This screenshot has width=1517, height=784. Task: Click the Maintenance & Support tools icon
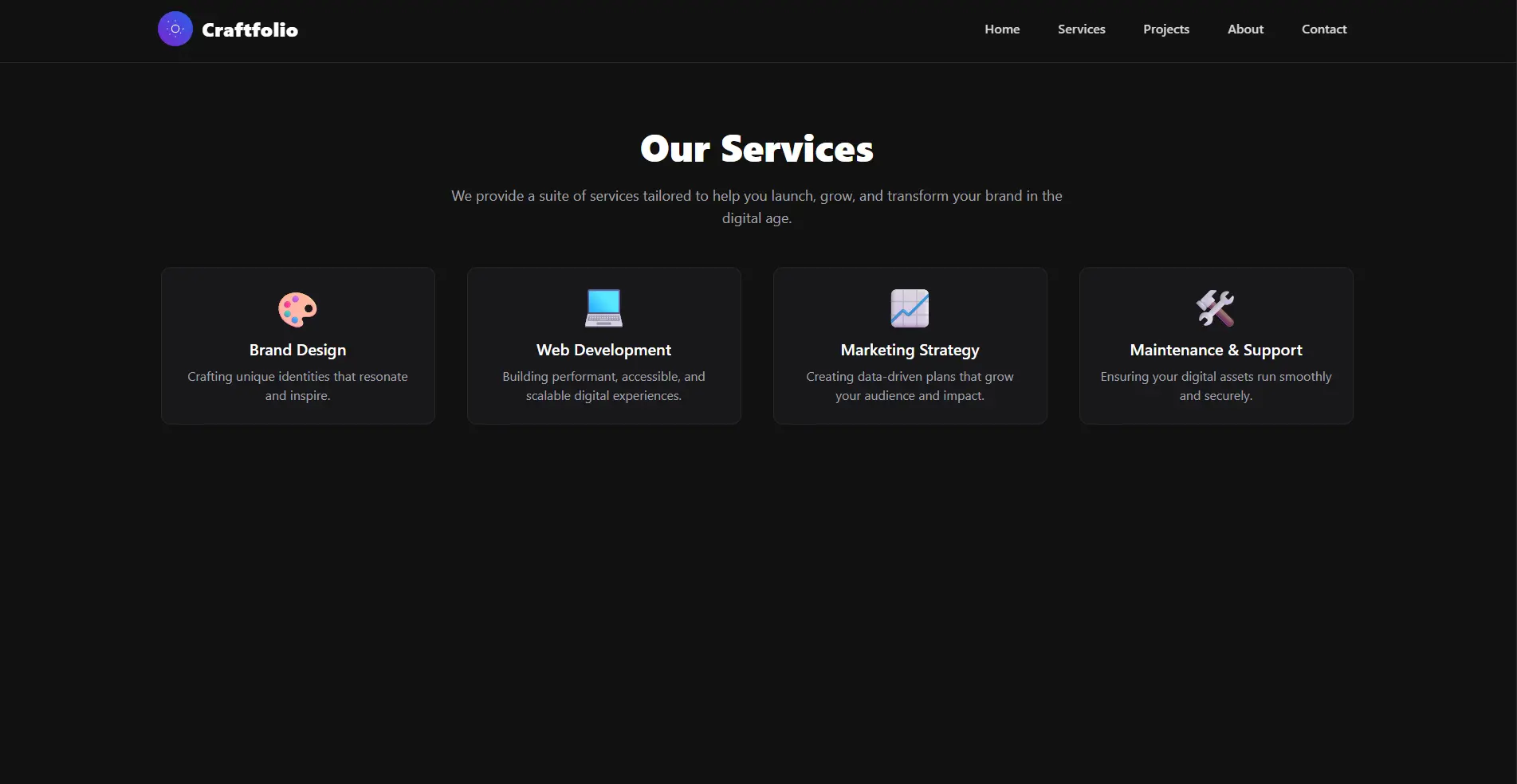pos(1216,308)
